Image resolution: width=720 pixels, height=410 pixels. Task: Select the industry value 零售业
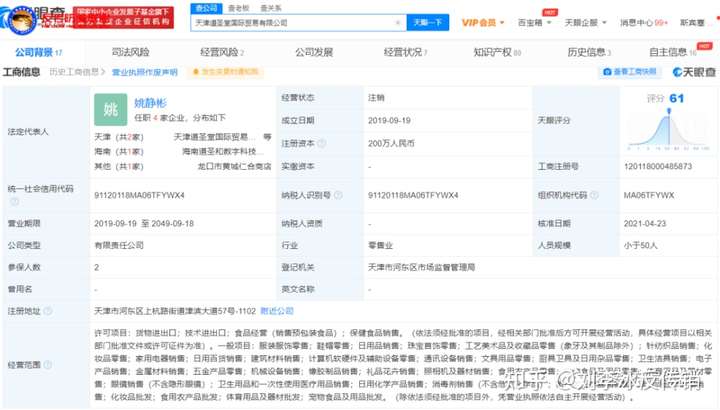[x=380, y=246]
